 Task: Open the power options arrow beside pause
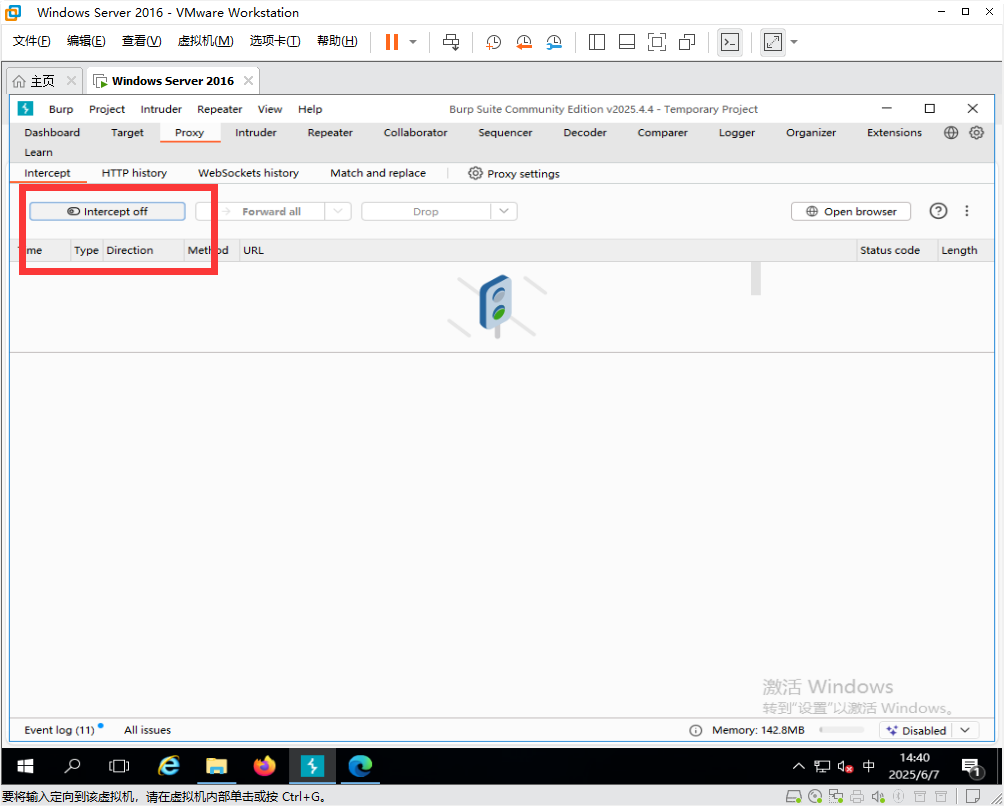pyautogui.click(x=413, y=42)
